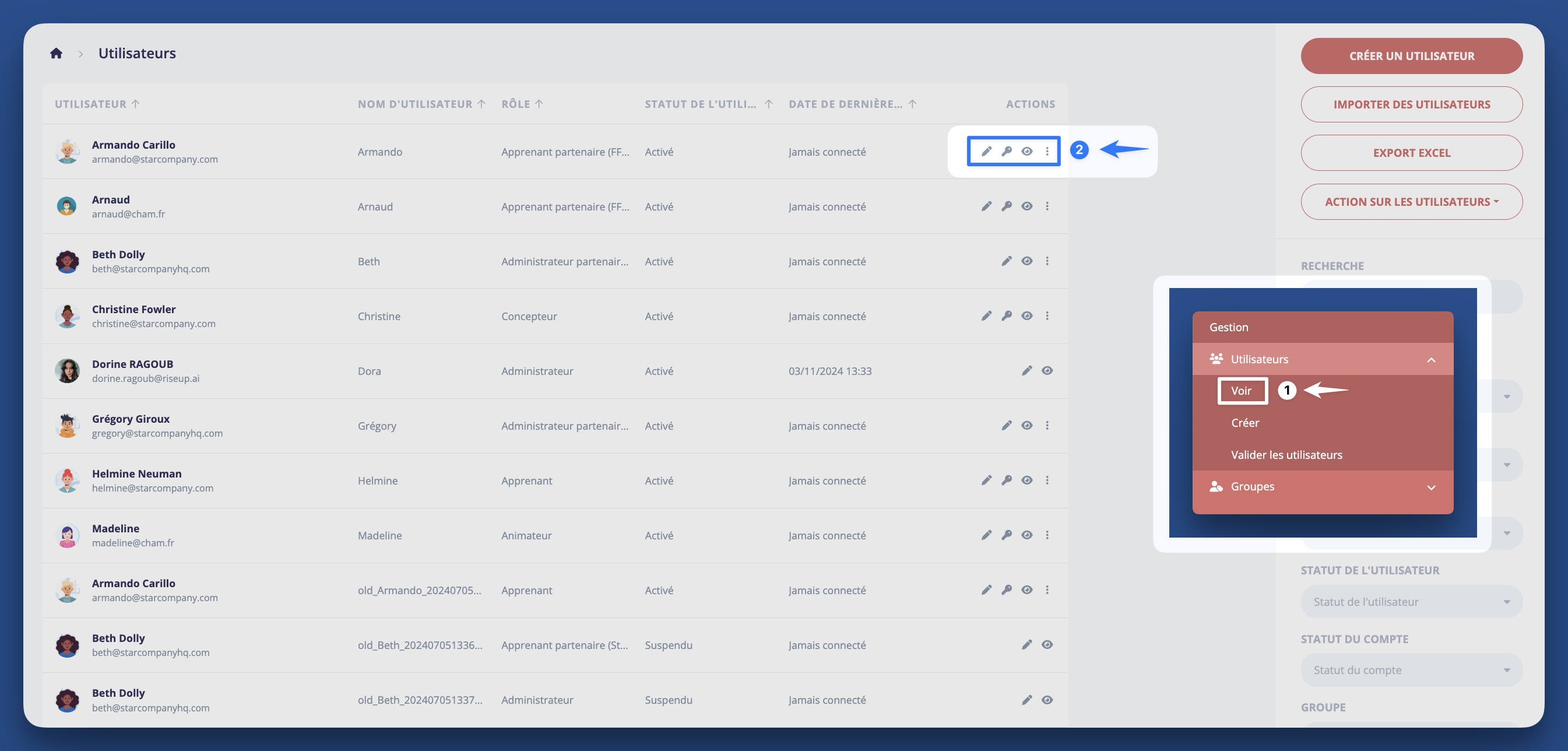This screenshot has width=1568, height=751.
Task: Click eye icon for Helmine Neuman
Action: [1026, 480]
